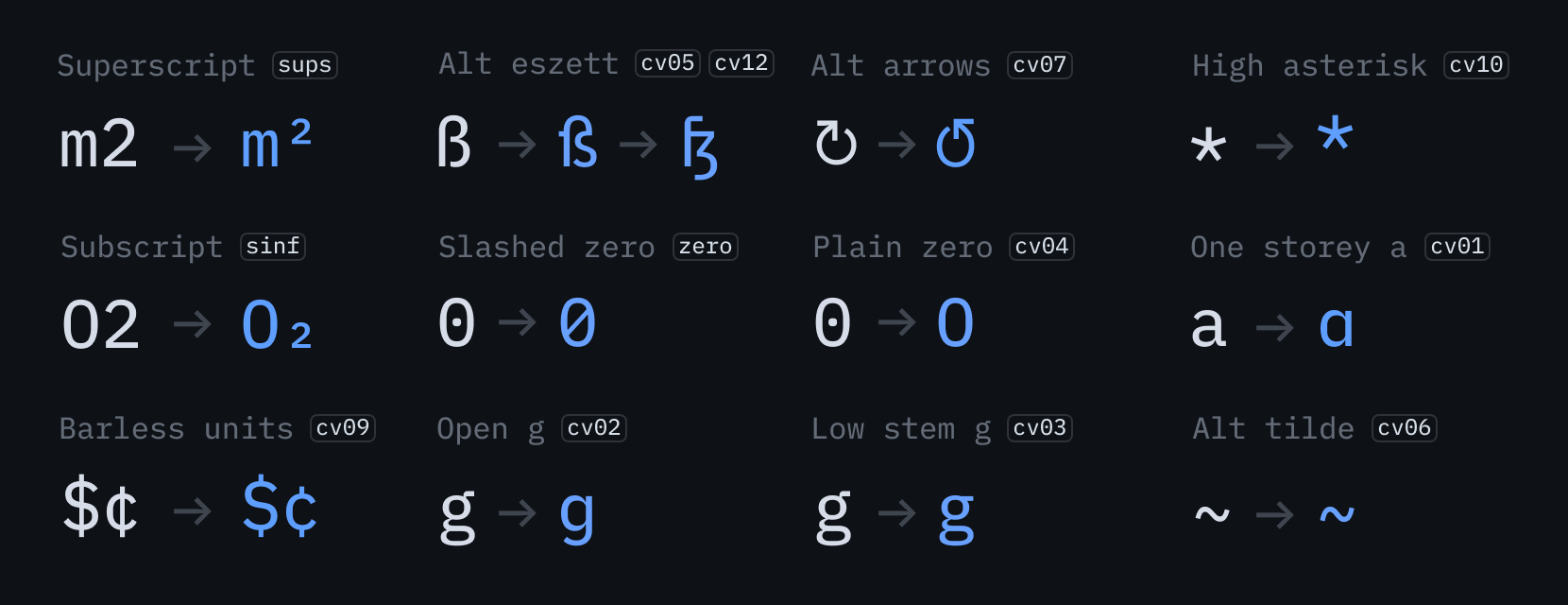
Task: Click the cv07 arrows tag
Action: [1040, 65]
